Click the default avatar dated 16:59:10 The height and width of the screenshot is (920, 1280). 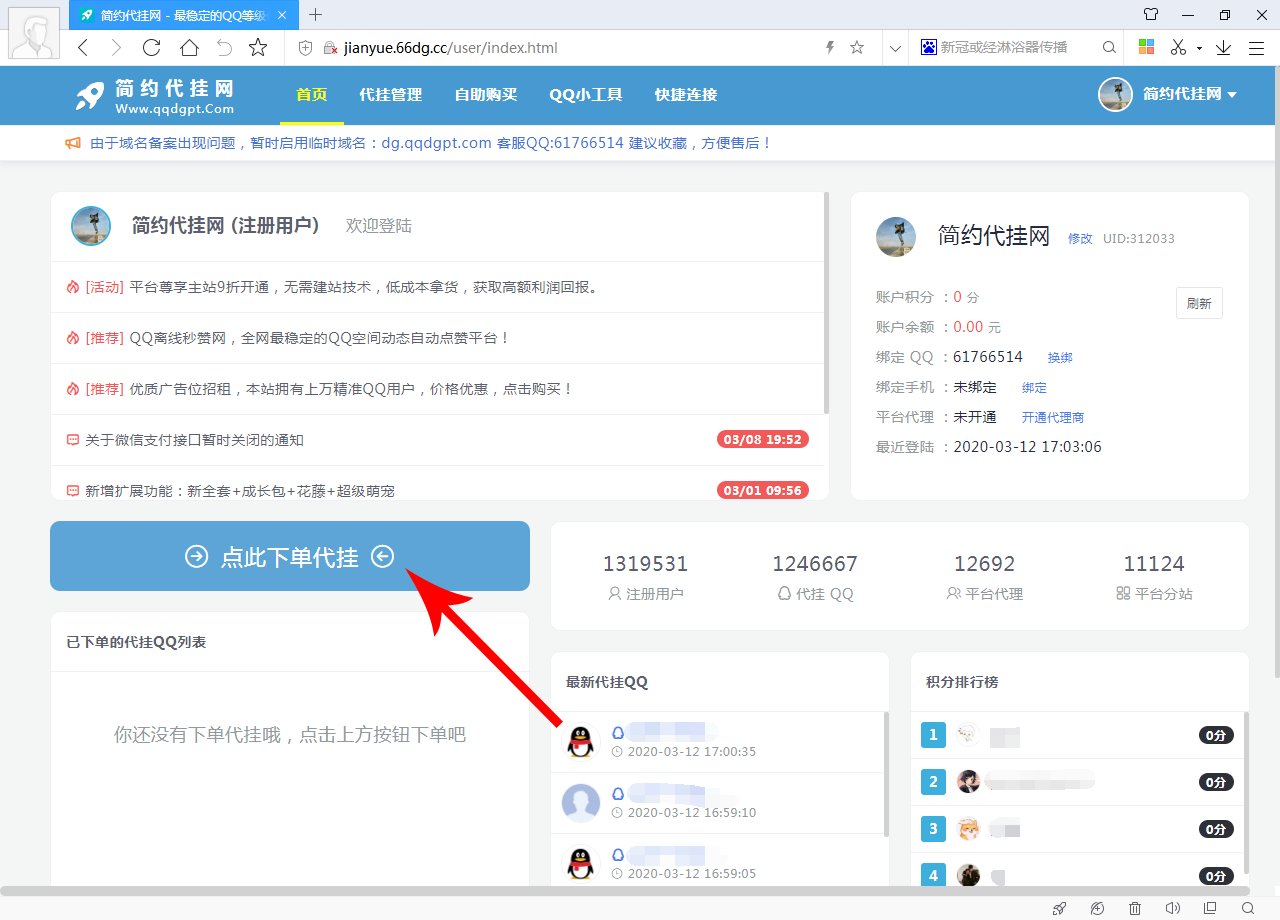[x=581, y=802]
